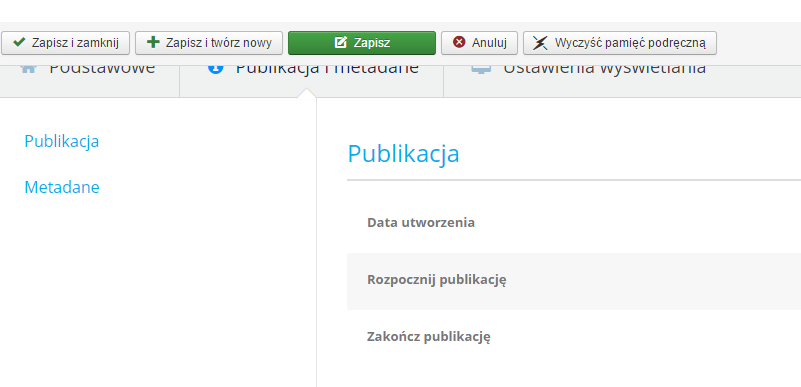Screen dimensions: 801x387
Task: Click the green plus icon on Zapisz i twórz nowy
Action: (x=153, y=42)
